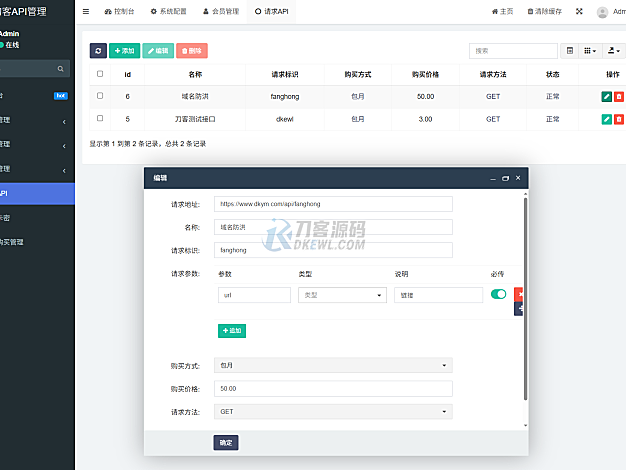Remove the url parameter row red icon
This screenshot has width=626, height=470.
(519, 294)
